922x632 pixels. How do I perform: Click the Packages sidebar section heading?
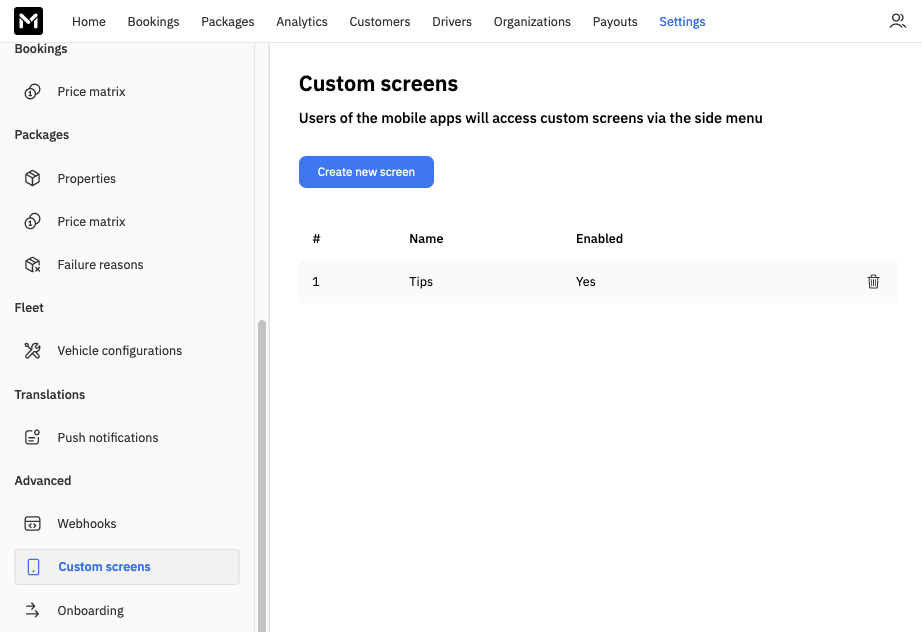click(42, 135)
